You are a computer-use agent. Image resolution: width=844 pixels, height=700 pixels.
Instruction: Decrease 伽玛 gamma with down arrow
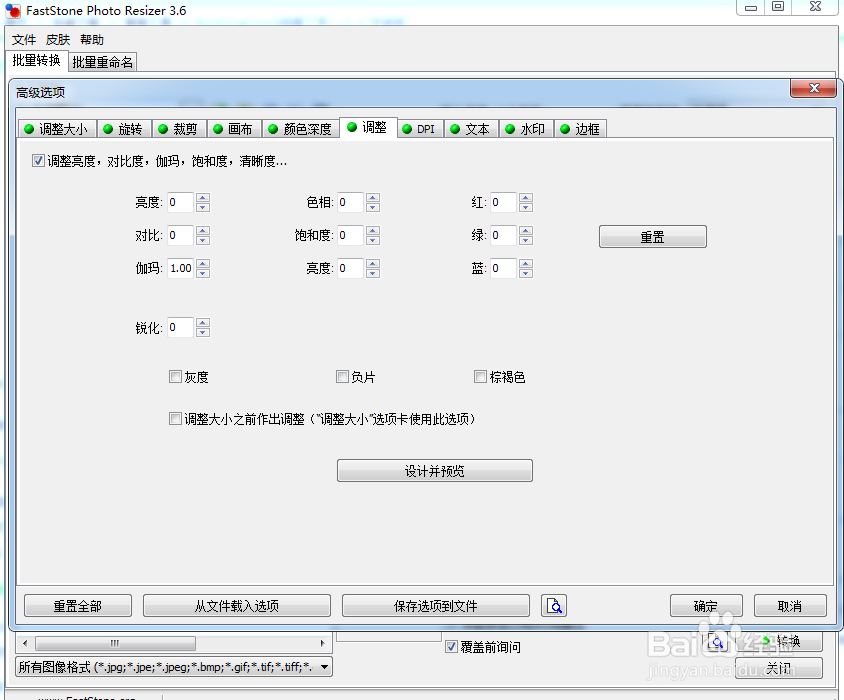coord(203,273)
